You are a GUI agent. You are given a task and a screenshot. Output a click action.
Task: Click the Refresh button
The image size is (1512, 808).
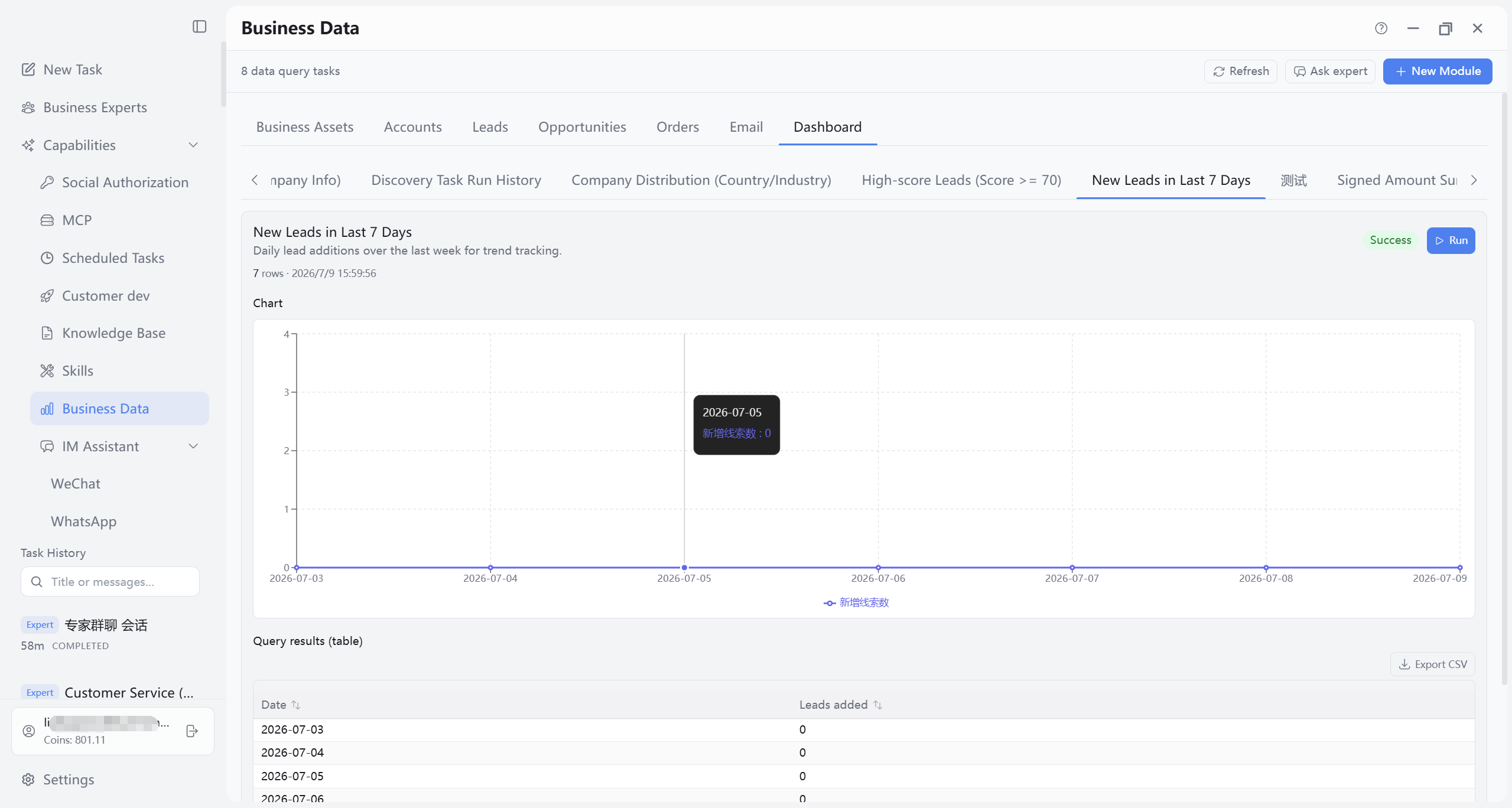coord(1241,71)
